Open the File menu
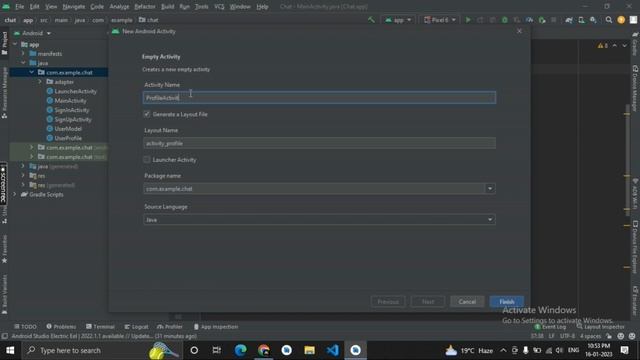 tap(19, 7)
